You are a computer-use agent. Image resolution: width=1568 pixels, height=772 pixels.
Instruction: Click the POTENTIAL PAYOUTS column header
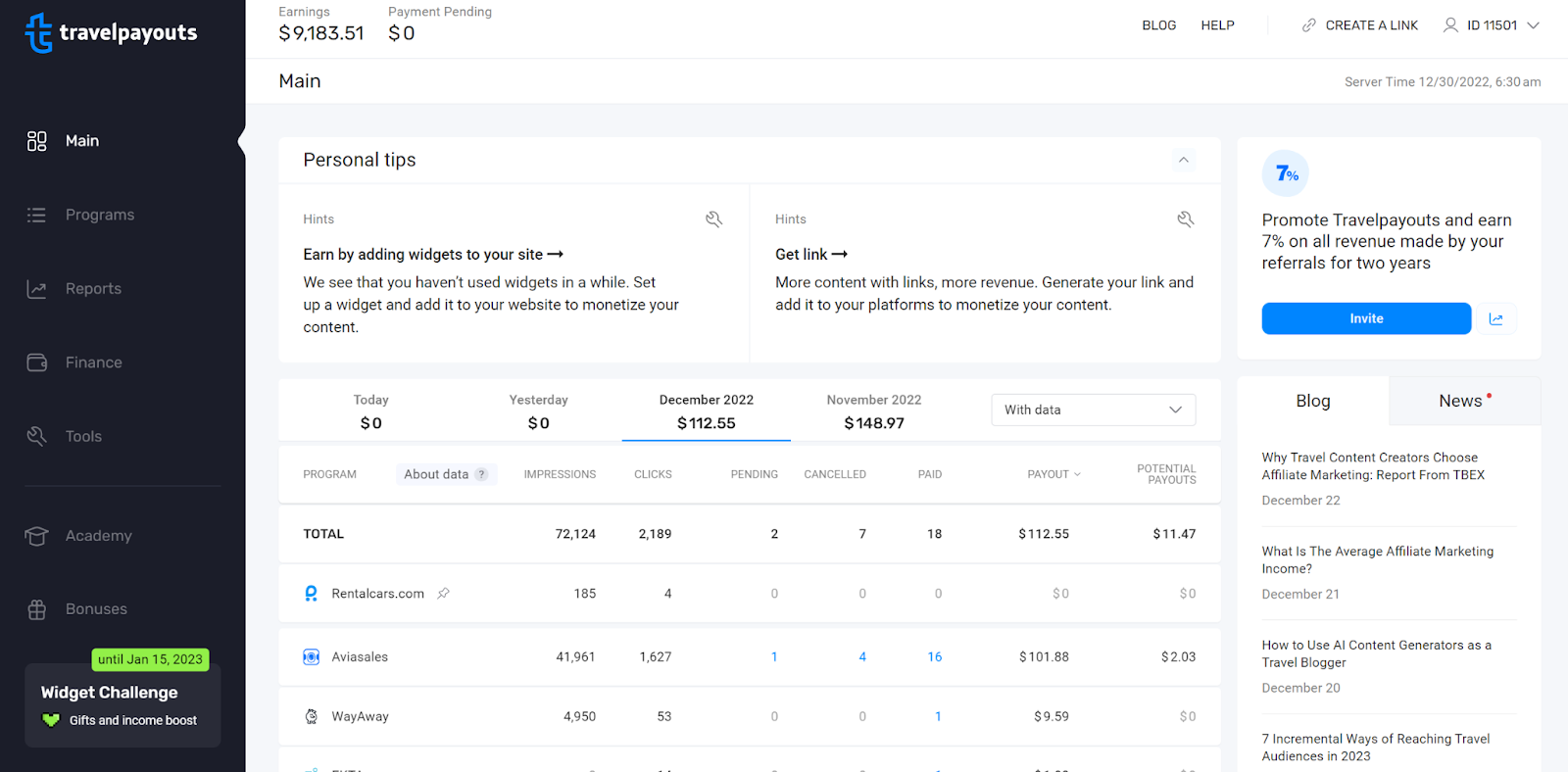(x=1166, y=474)
